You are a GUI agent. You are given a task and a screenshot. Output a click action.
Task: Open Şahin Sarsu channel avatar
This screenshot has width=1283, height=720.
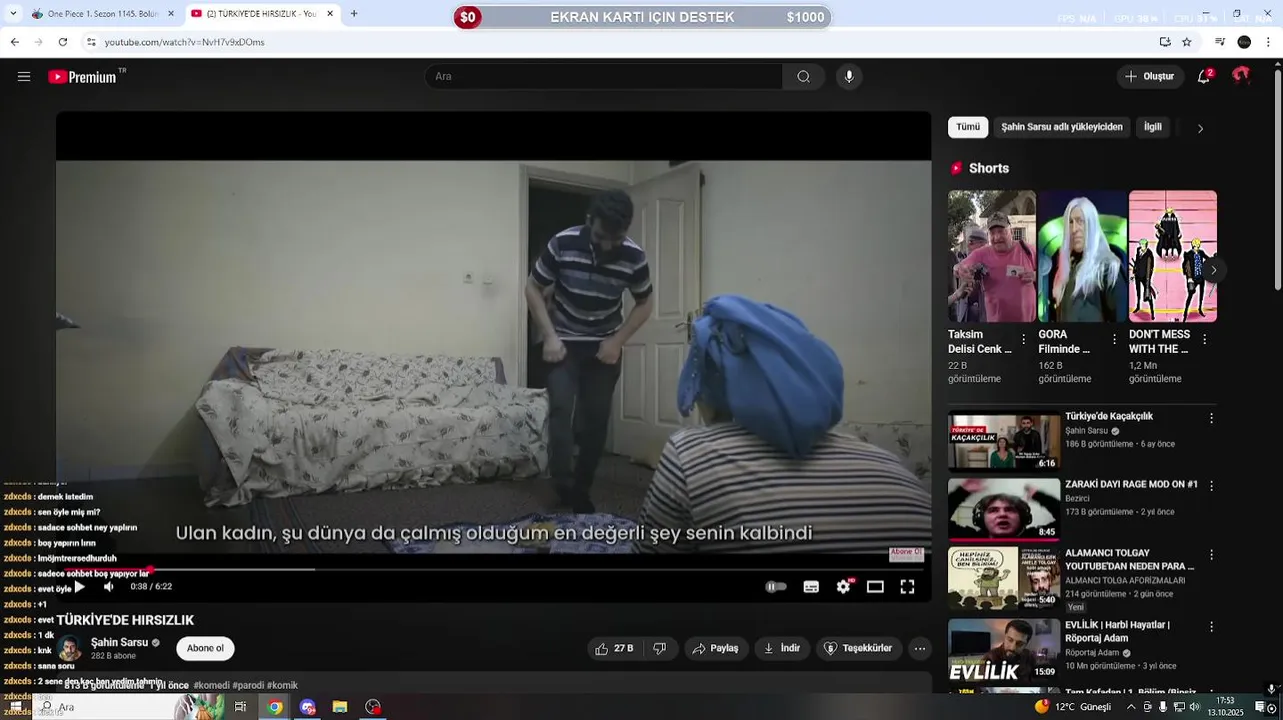69,648
